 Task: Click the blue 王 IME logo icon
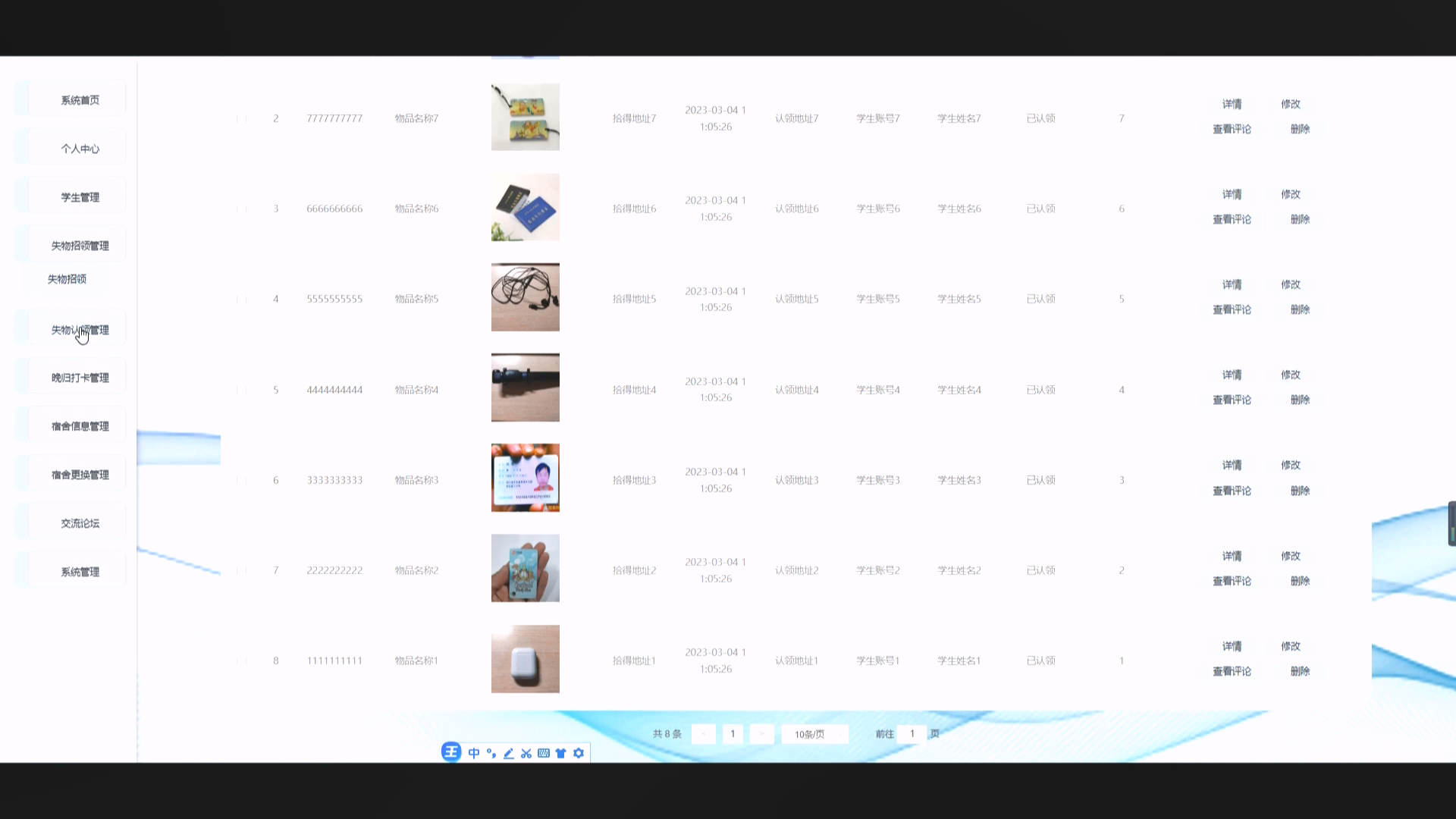(451, 752)
